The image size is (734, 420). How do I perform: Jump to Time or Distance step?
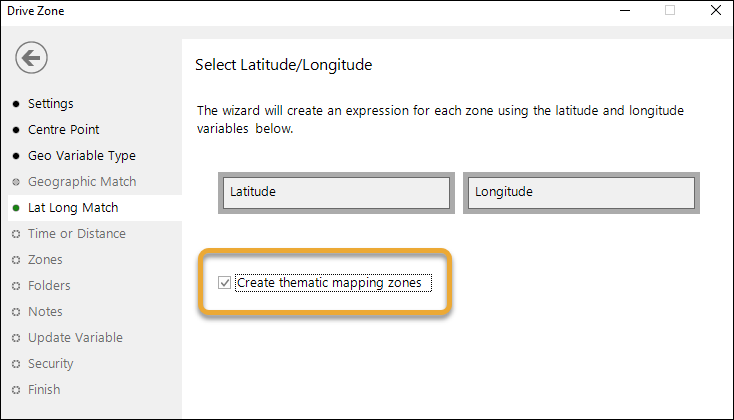pyautogui.click(x=77, y=234)
